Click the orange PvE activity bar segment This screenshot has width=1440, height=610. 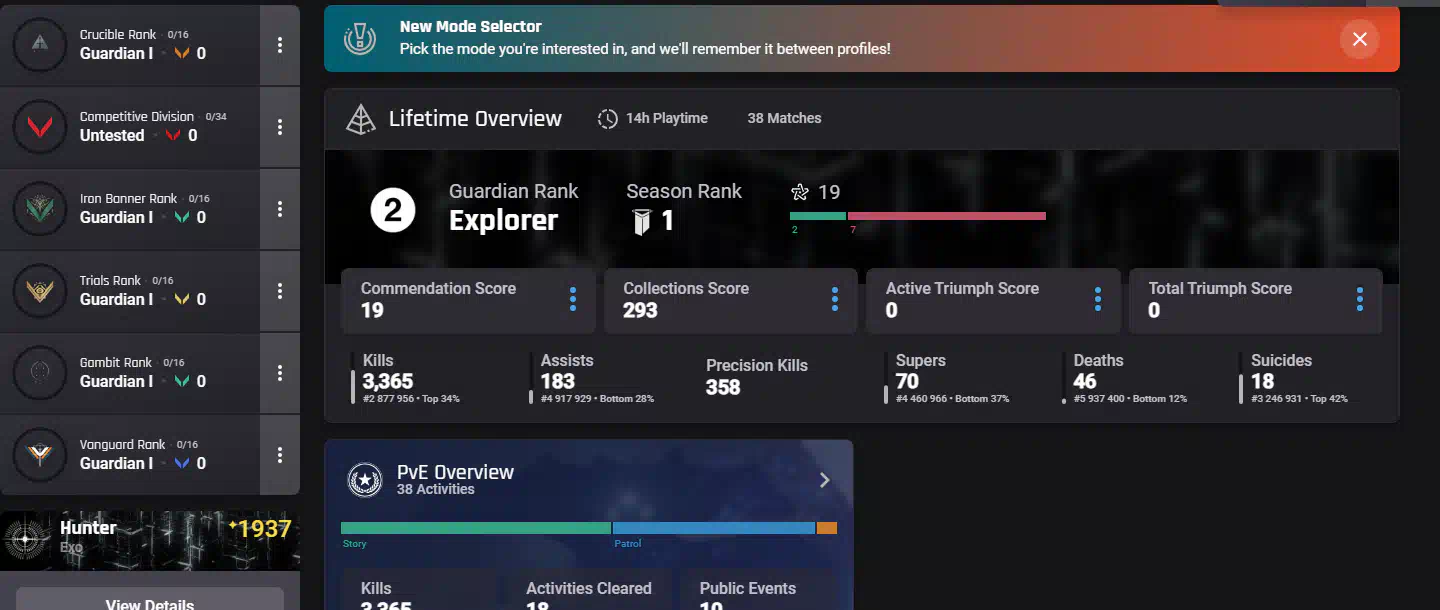[x=827, y=528]
